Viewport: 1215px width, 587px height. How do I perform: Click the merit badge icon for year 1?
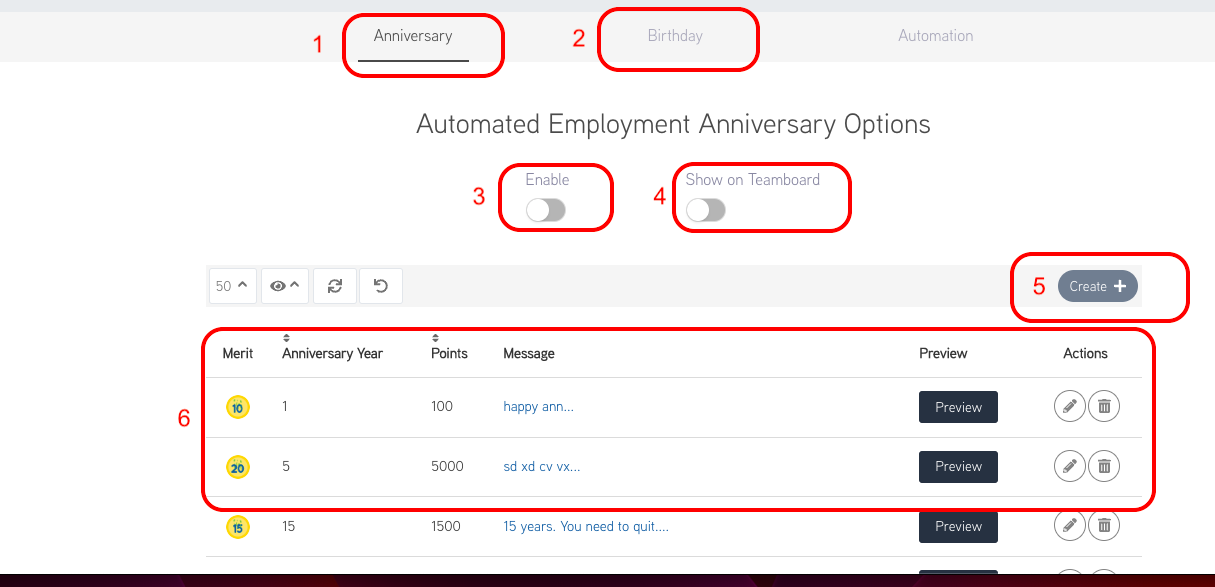238,407
